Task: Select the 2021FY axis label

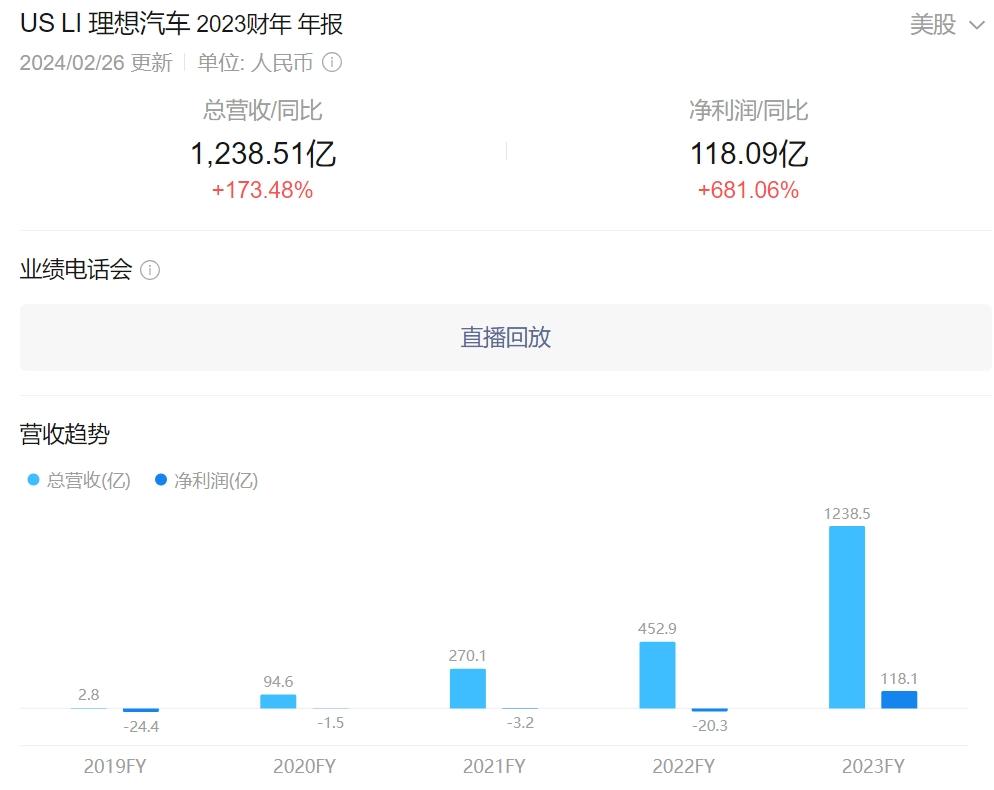Action: tap(494, 767)
